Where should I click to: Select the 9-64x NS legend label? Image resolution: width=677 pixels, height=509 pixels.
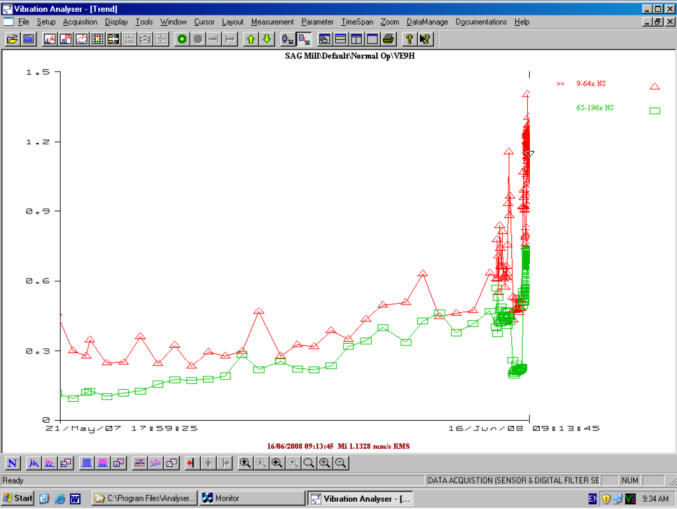coord(591,83)
